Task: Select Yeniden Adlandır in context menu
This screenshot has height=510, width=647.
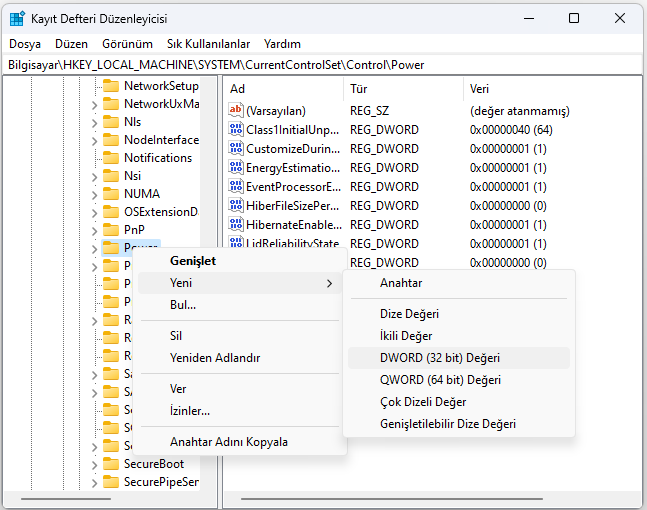Action: 215,358
